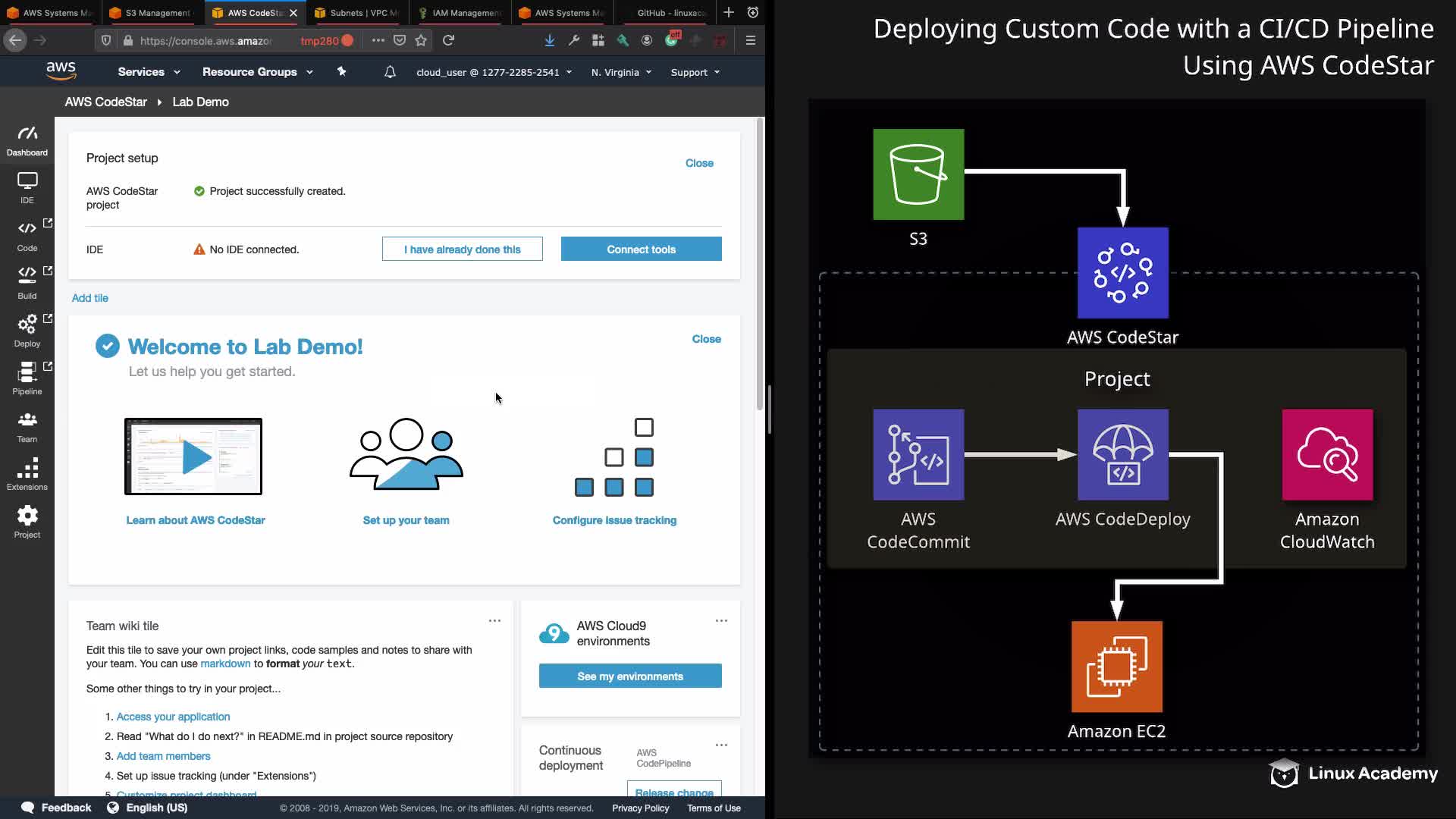The image size is (1456, 819).
Task: Click the Add tile link
Action: click(x=89, y=298)
